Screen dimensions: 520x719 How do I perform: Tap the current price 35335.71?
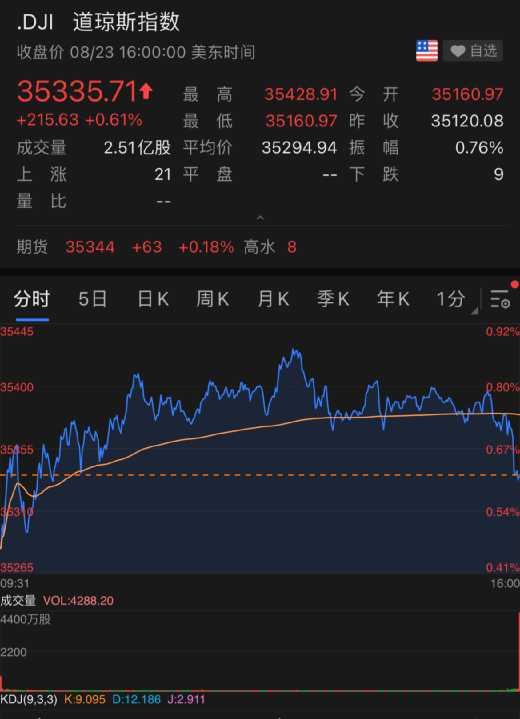click(x=77, y=91)
